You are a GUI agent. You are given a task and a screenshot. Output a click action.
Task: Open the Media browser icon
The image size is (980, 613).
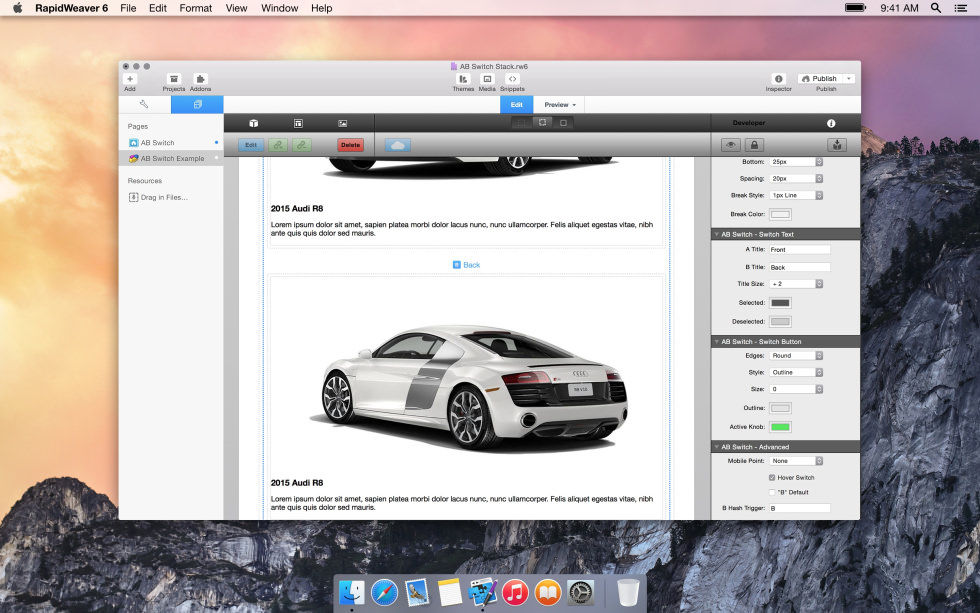pyautogui.click(x=487, y=79)
